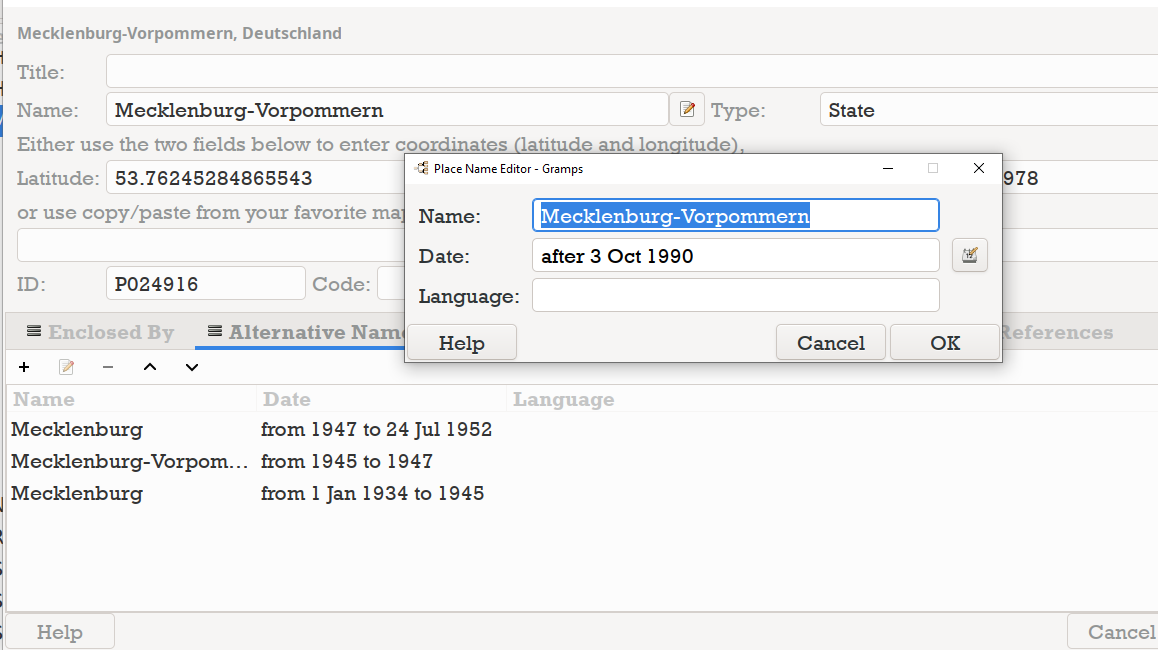
Task: Open the Type combo box showing State
Action: pos(987,110)
